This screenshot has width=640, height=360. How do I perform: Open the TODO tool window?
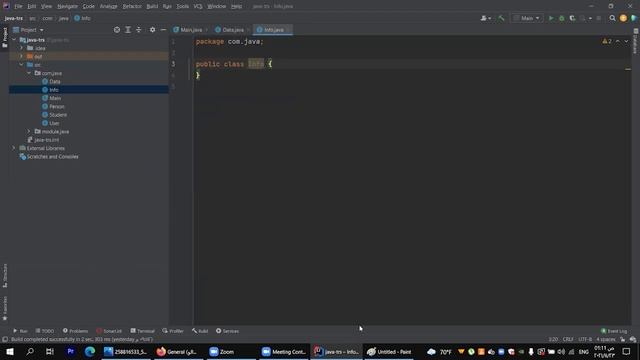coord(44,331)
